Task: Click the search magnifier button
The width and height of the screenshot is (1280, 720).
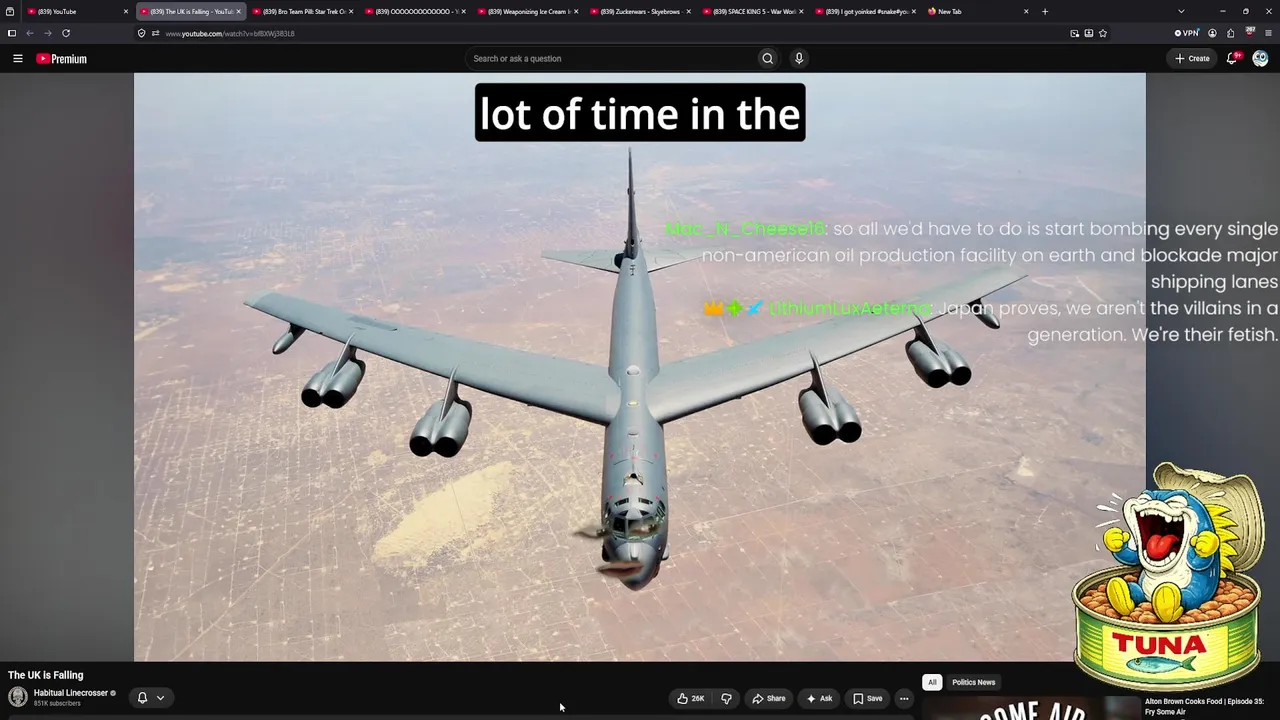Action: point(767,59)
